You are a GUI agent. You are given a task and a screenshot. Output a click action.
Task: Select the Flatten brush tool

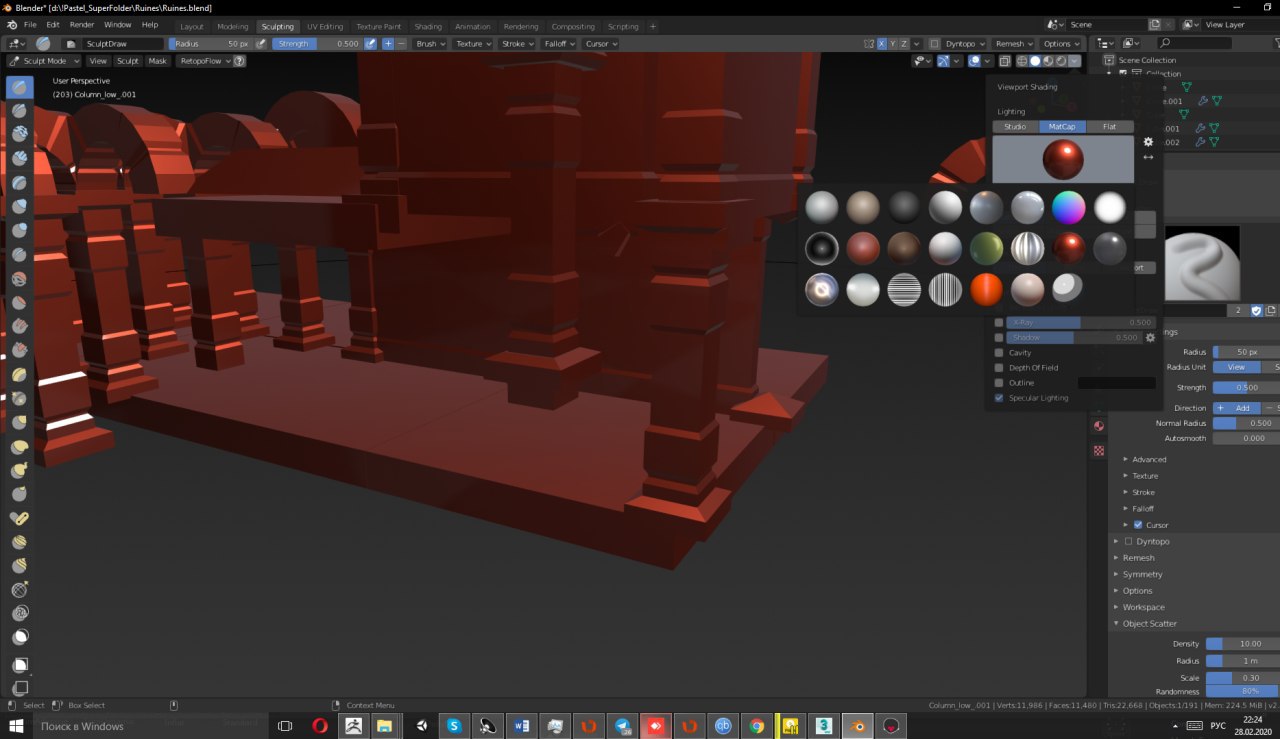(19, 303)
